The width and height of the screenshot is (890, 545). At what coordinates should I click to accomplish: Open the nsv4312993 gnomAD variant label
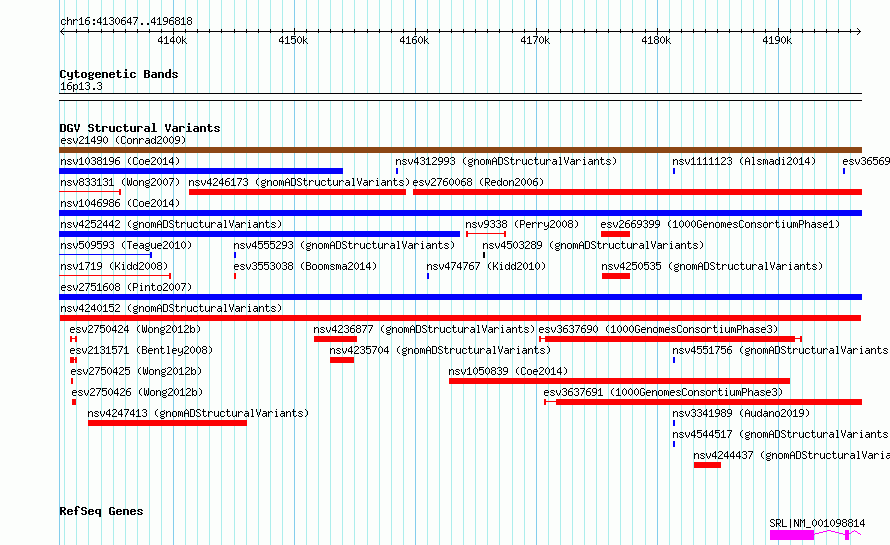pos(506,161)
